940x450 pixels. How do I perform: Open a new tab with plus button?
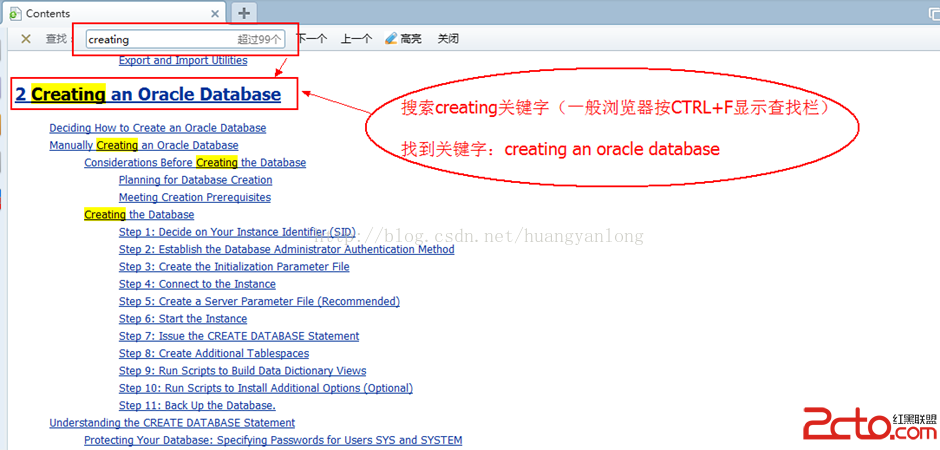click(x=244, y=13)
